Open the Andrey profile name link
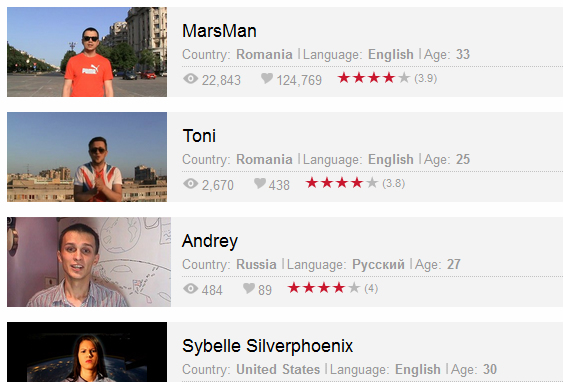The height and width of the screenshot is (382, 563). click(210, 241)
